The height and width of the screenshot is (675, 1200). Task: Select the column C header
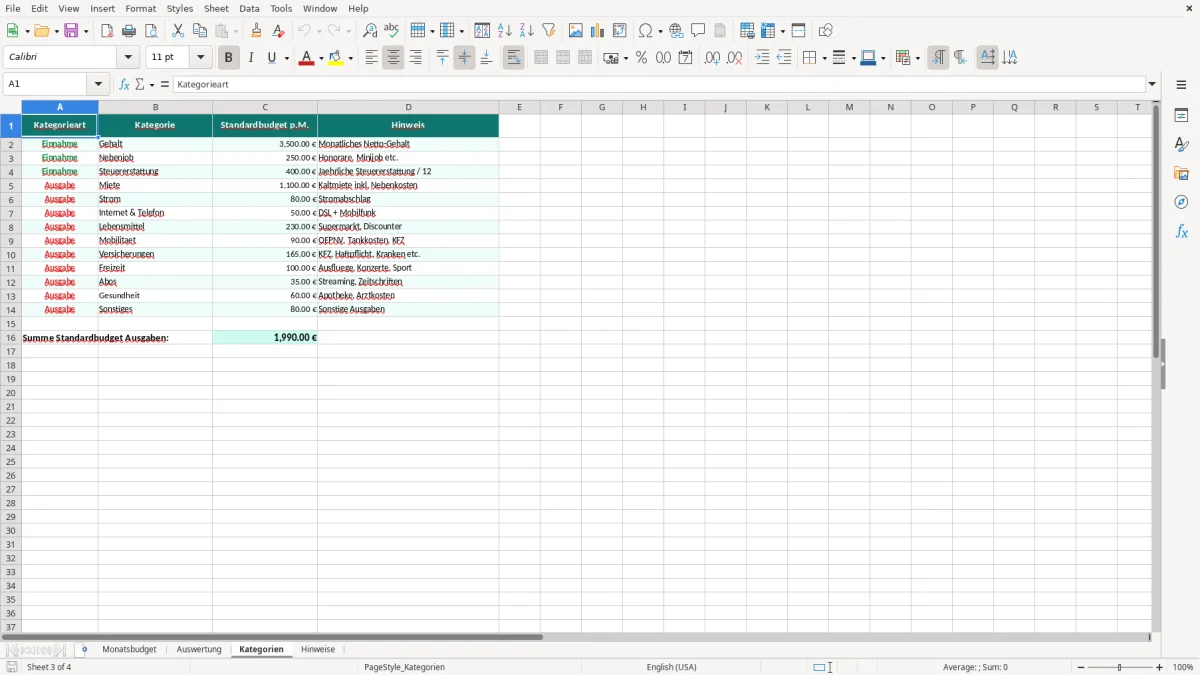[265, 107]
